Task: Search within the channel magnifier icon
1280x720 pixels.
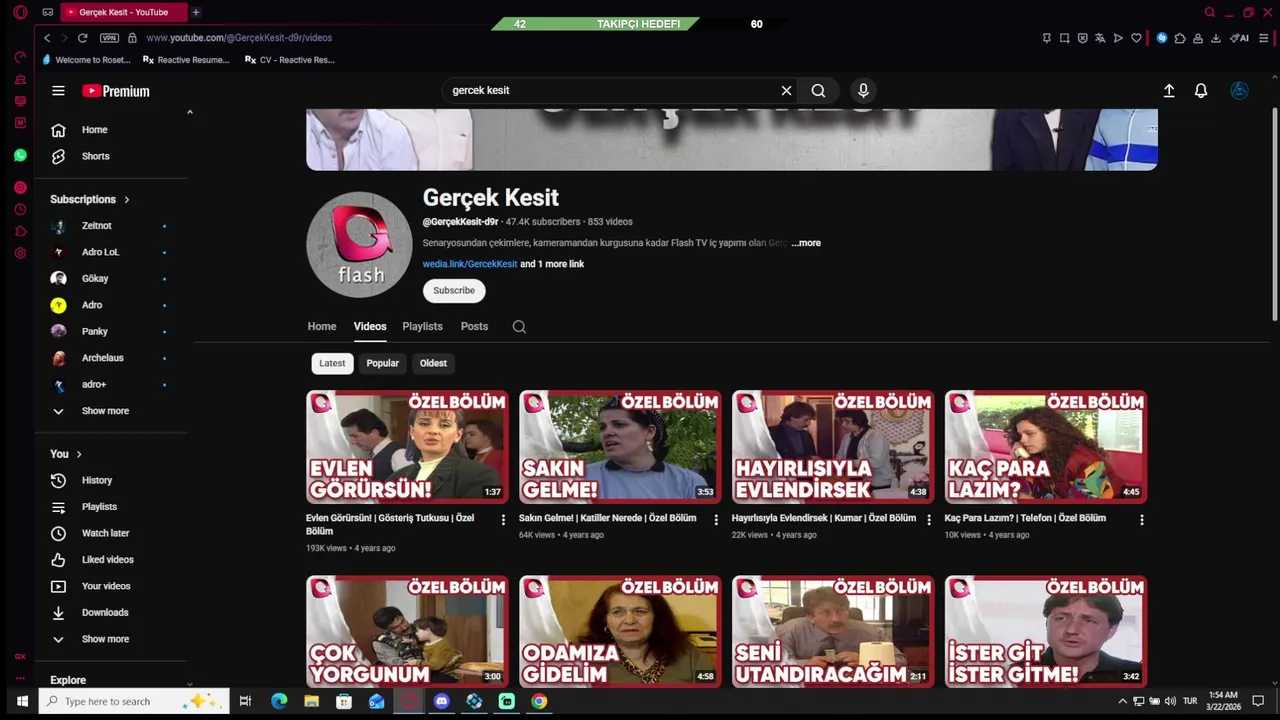Action: click(519, 327)
